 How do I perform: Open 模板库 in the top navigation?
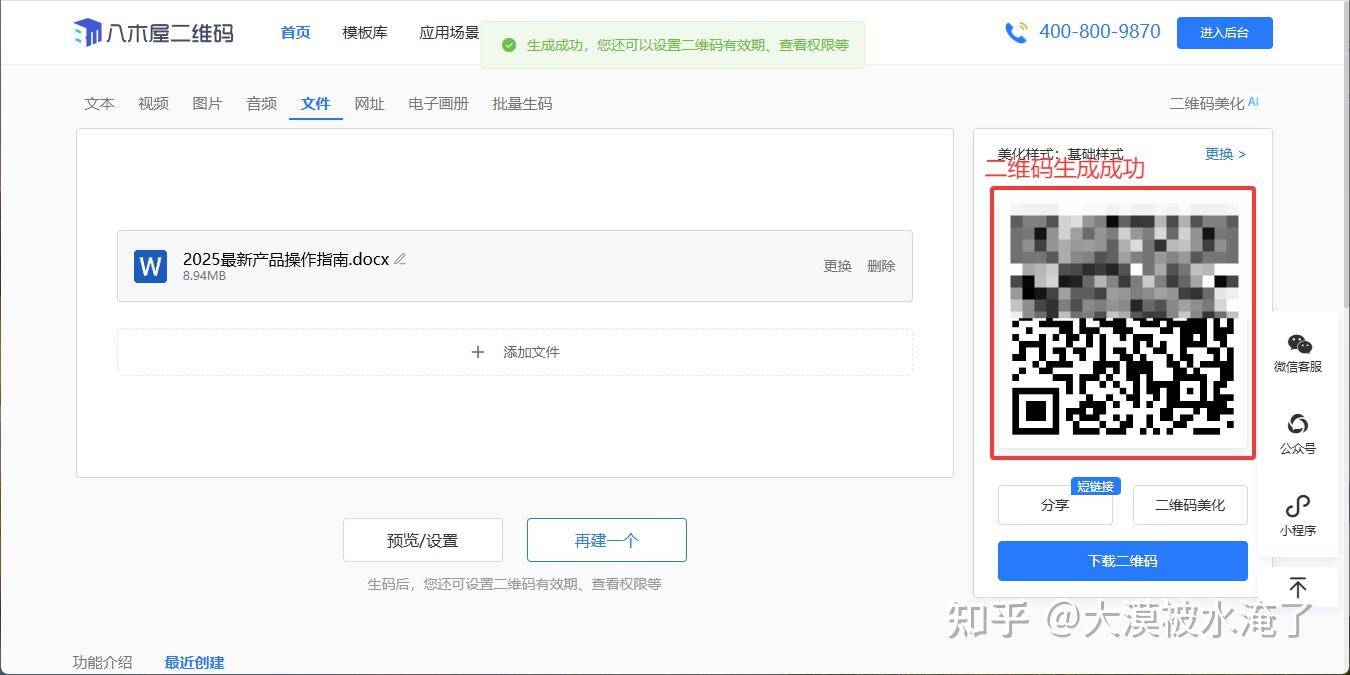point(365,33)
